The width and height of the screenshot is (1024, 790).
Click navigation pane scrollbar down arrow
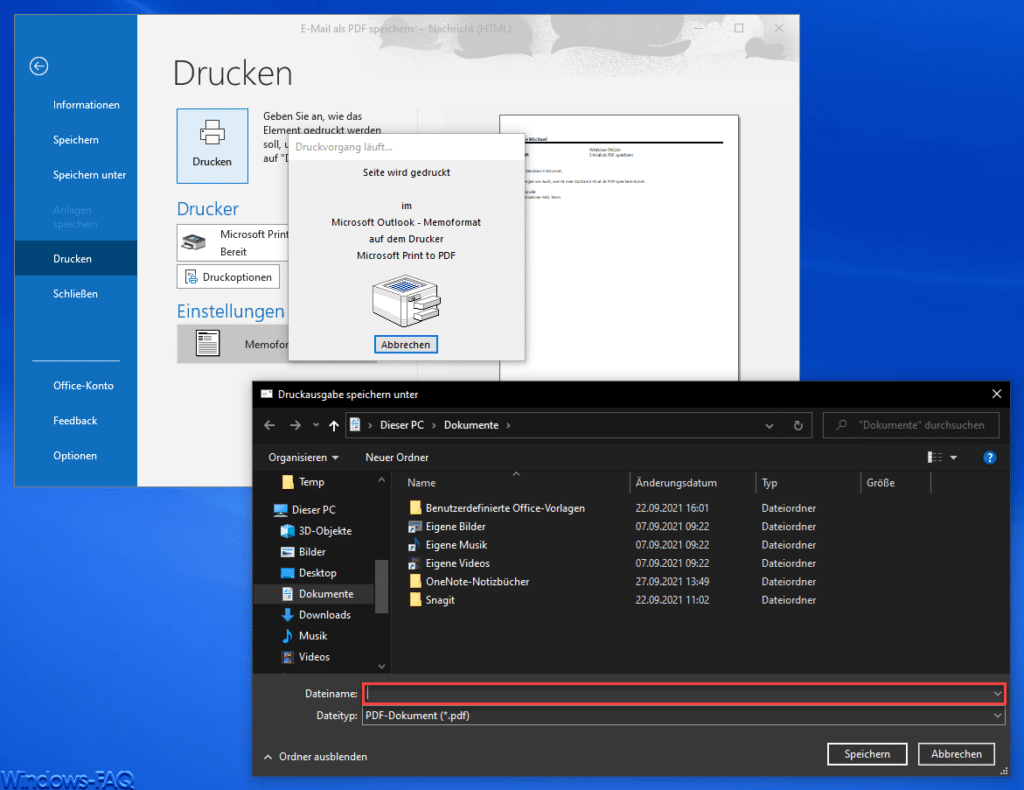tap(381, 666)
